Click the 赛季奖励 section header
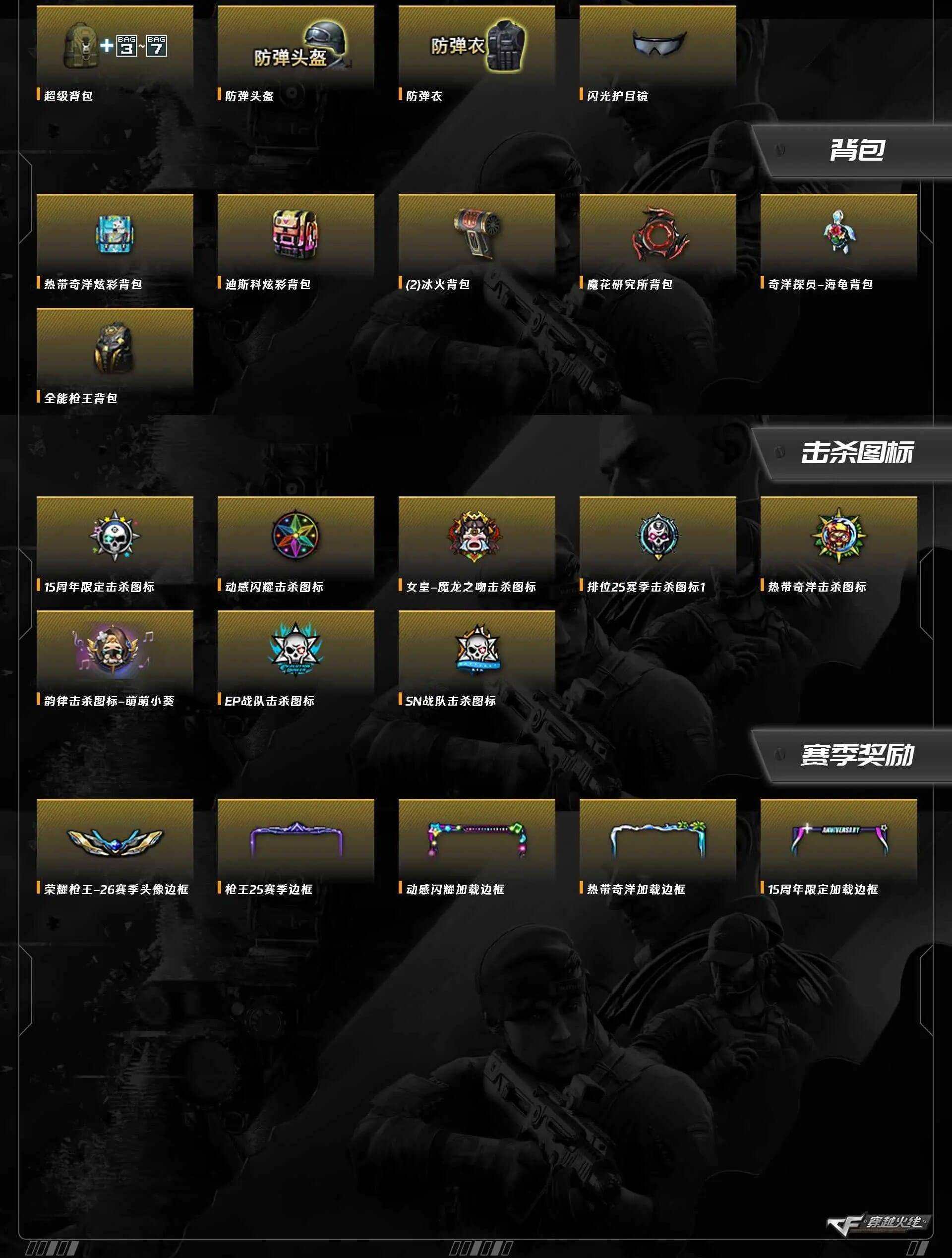The image size is (952, 1258). point(856,755)
